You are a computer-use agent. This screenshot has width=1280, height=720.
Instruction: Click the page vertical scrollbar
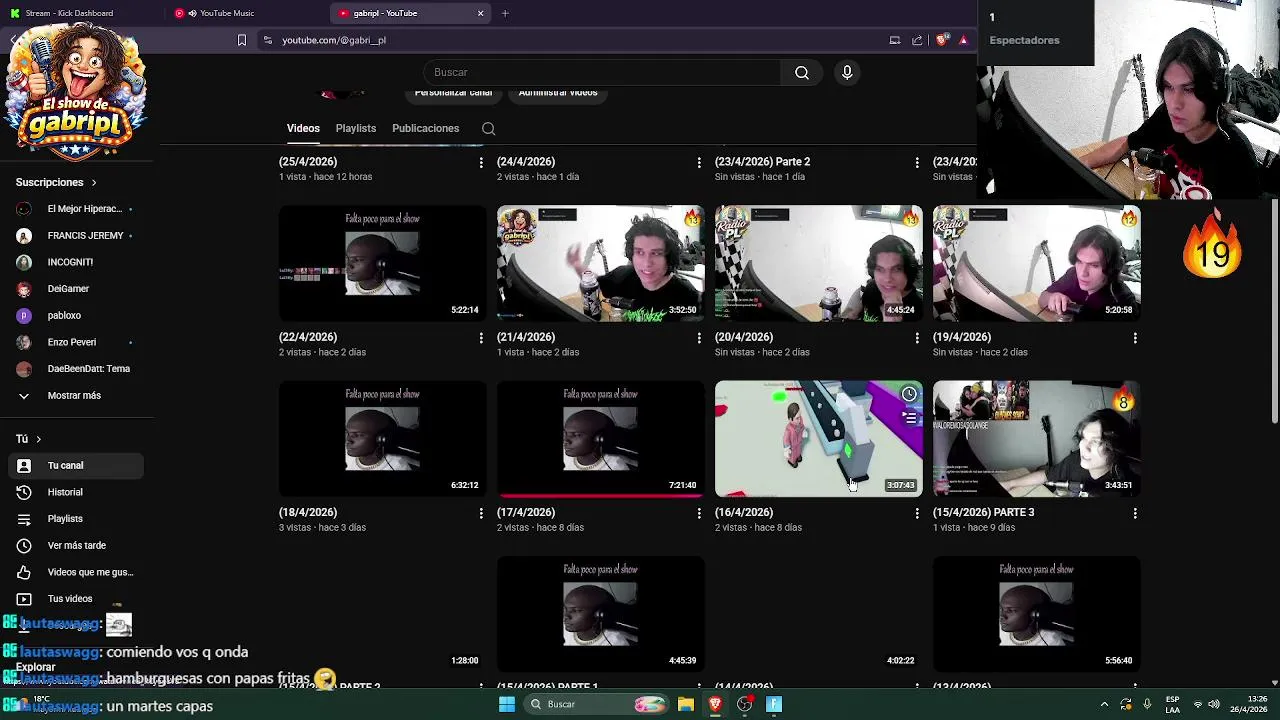(1274, 310)
